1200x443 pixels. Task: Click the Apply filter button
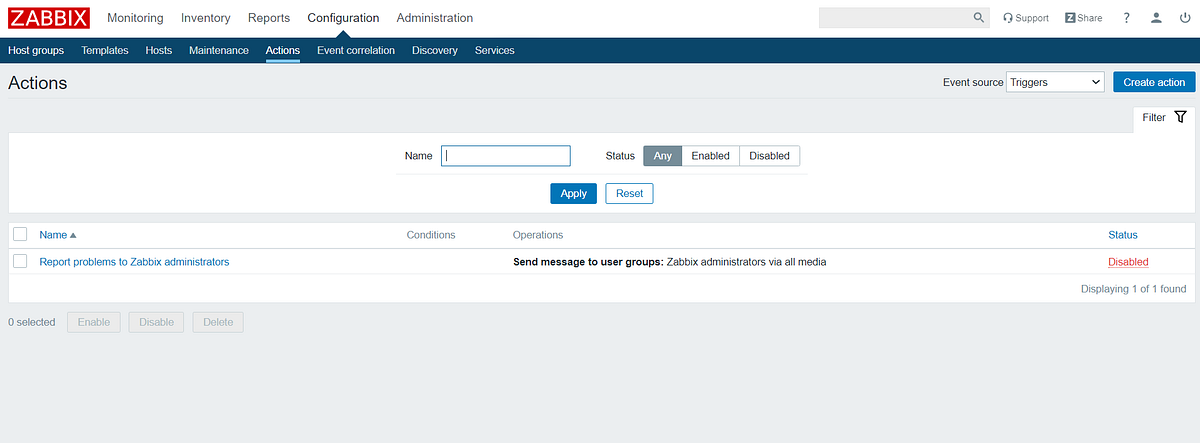574,193
